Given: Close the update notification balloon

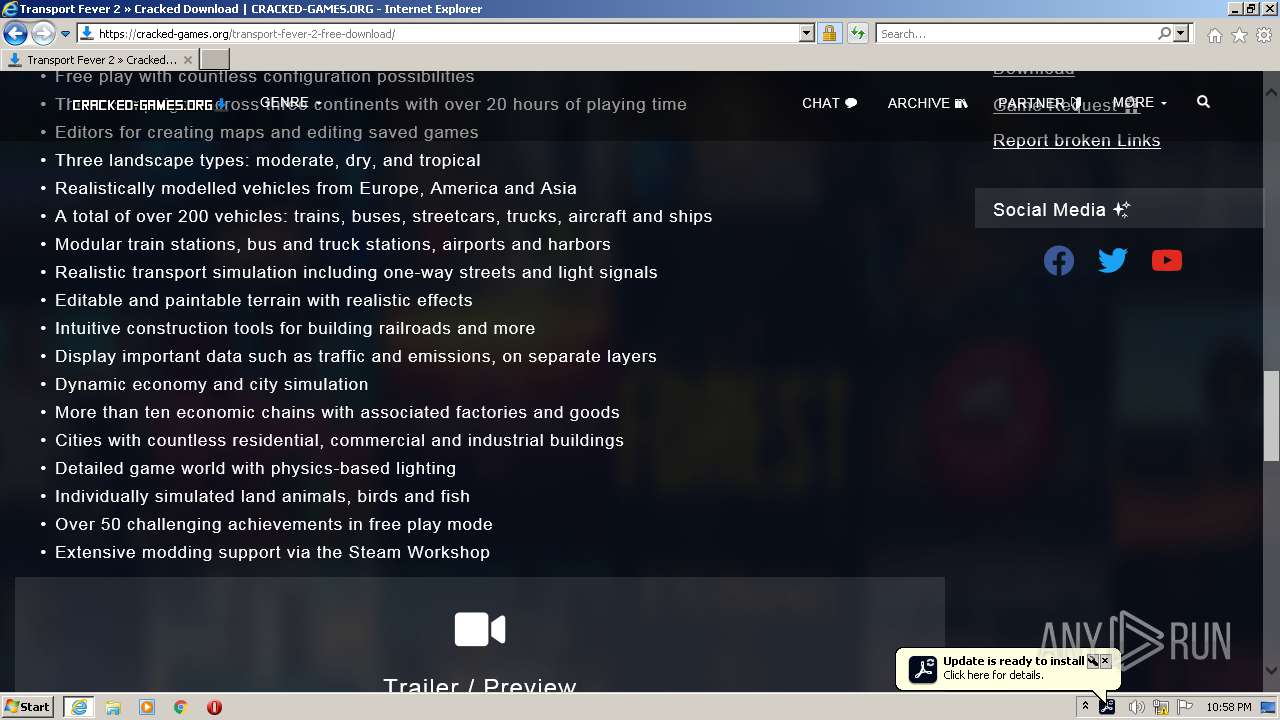Looking at the screenshot, I should [x=1105, y=661].
